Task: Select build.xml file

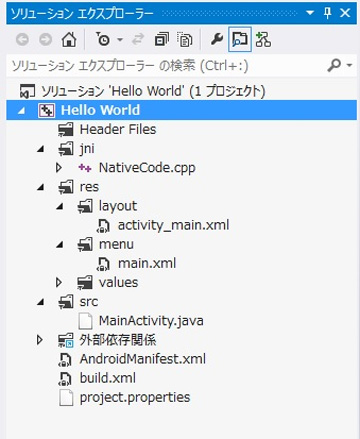Action: coord(108,378)
